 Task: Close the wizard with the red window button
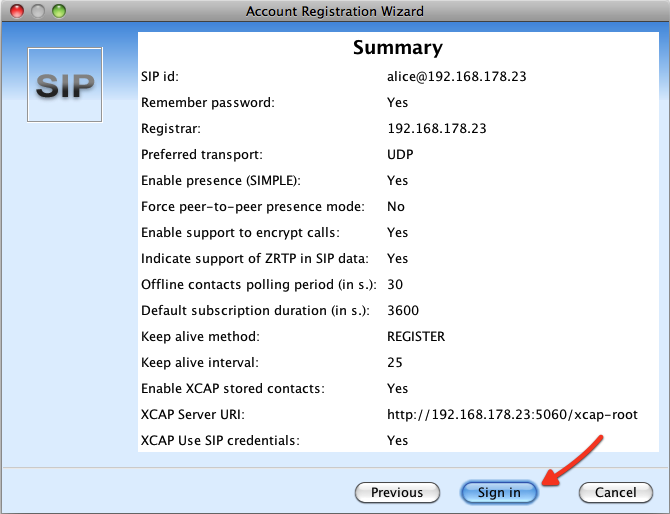pyautogui.click(x=17, y=11)
